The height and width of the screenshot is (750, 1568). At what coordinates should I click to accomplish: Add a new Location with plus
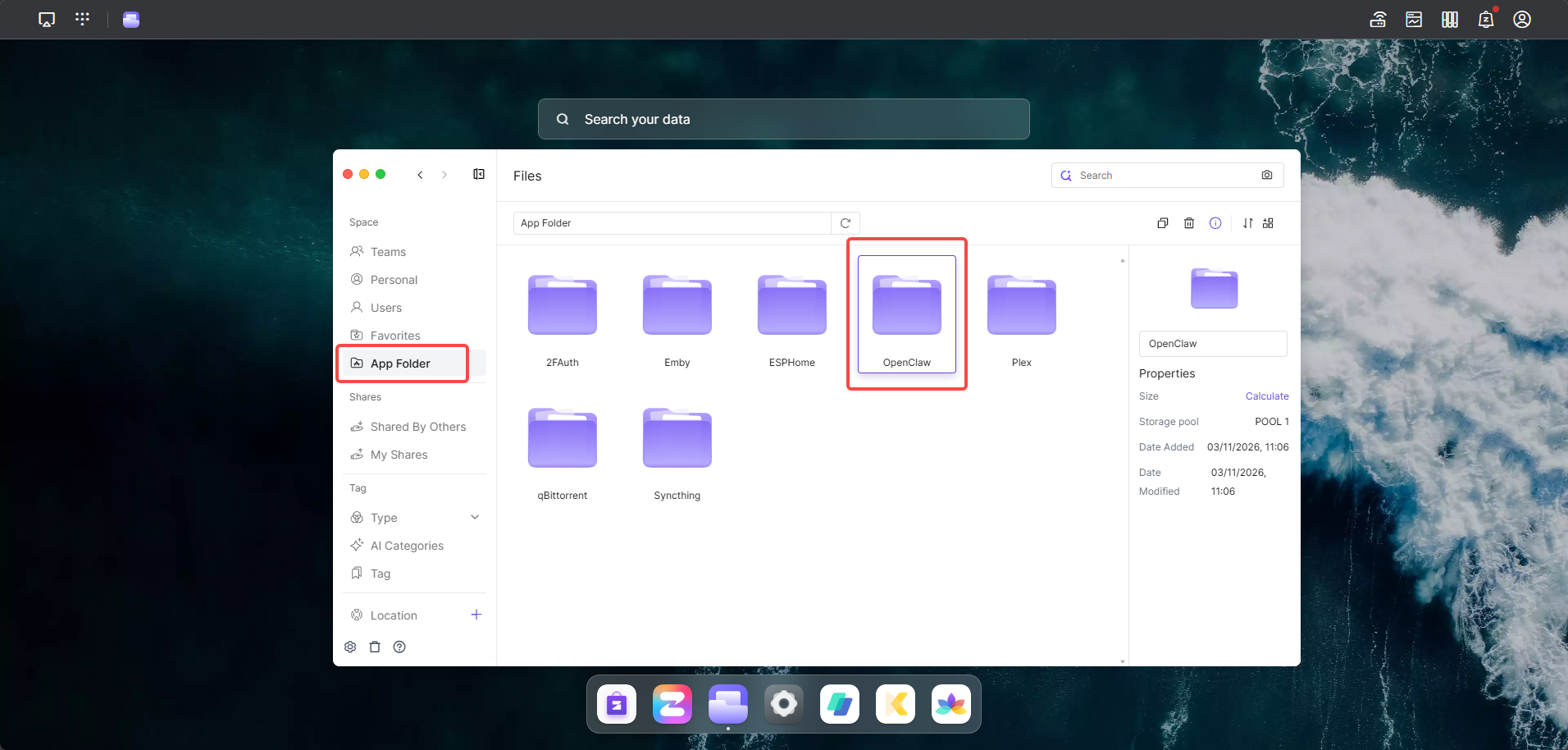[476, 615]
